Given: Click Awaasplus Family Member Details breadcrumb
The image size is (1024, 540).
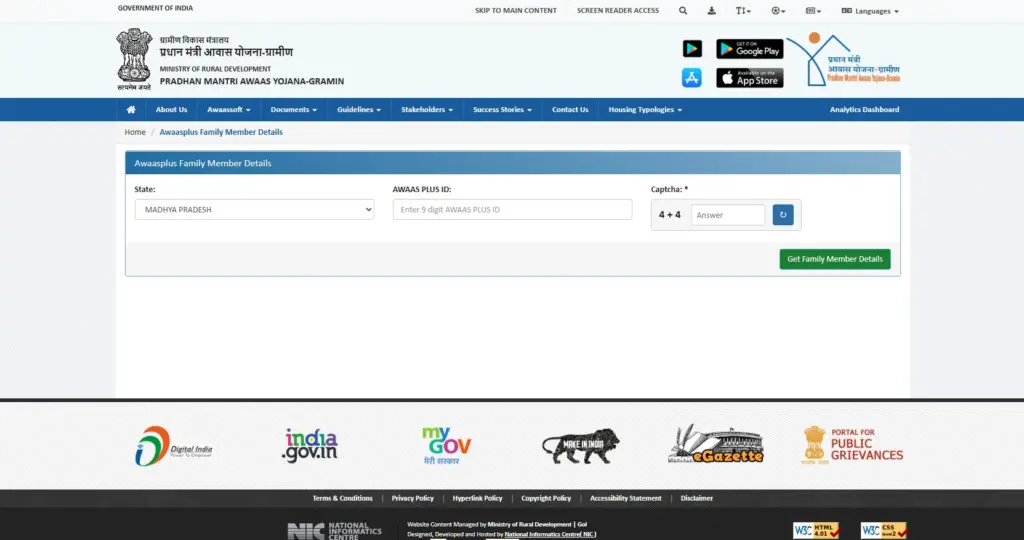Looking at the screenshot, I should click(221, 132).
